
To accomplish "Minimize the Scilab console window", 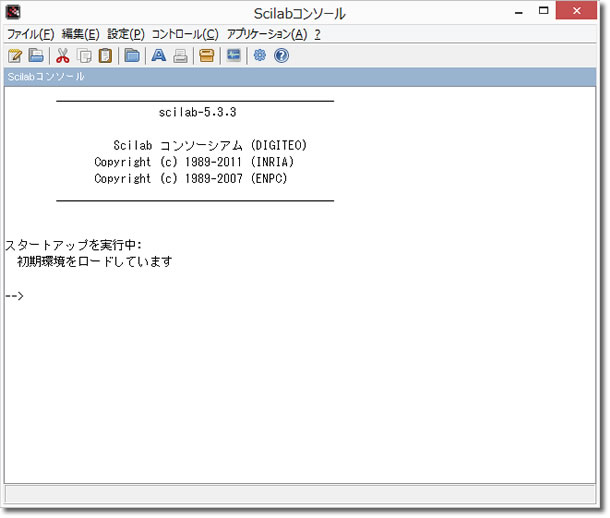I will pos(519,12).
